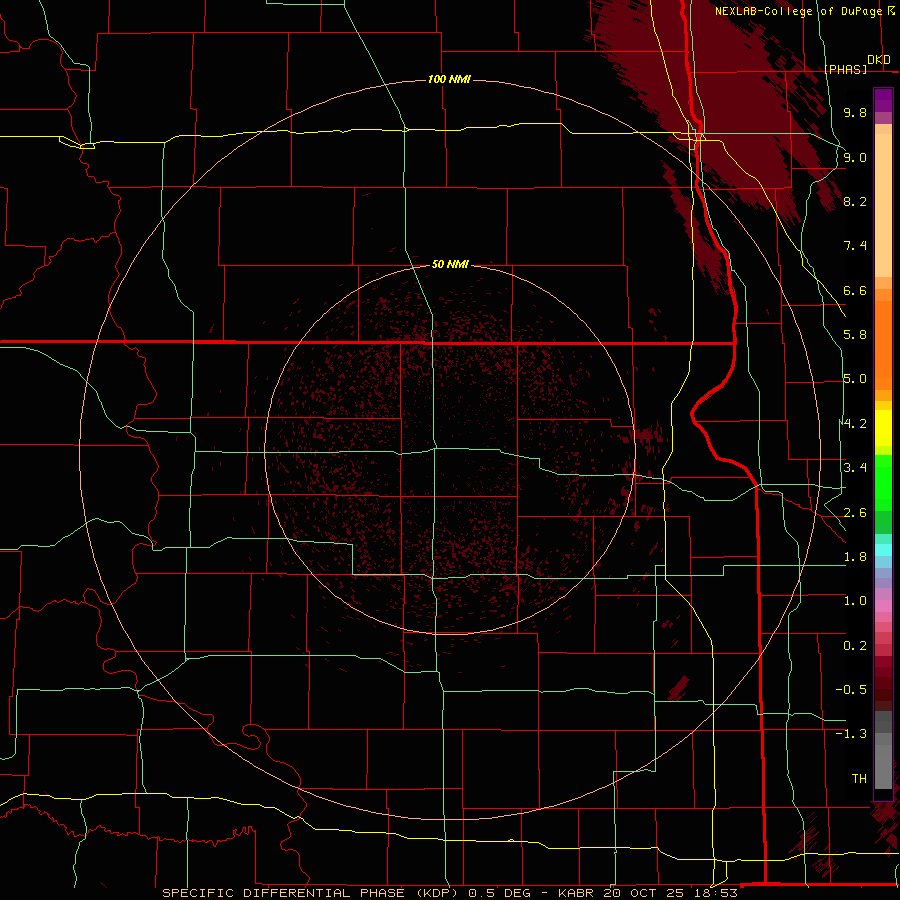Viewport: 900px width, 900px height.
Task: Click the bright green color bar segment
Action: click(883, 483)
